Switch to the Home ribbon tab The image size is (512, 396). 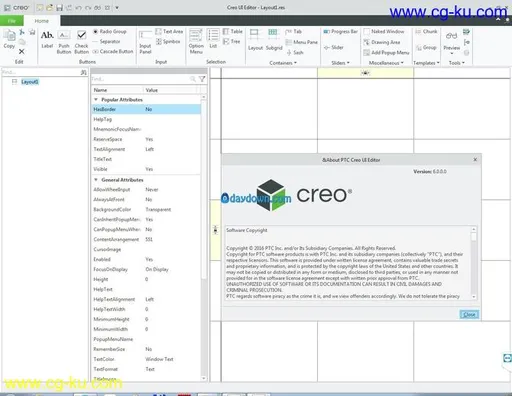click(42, 21)
